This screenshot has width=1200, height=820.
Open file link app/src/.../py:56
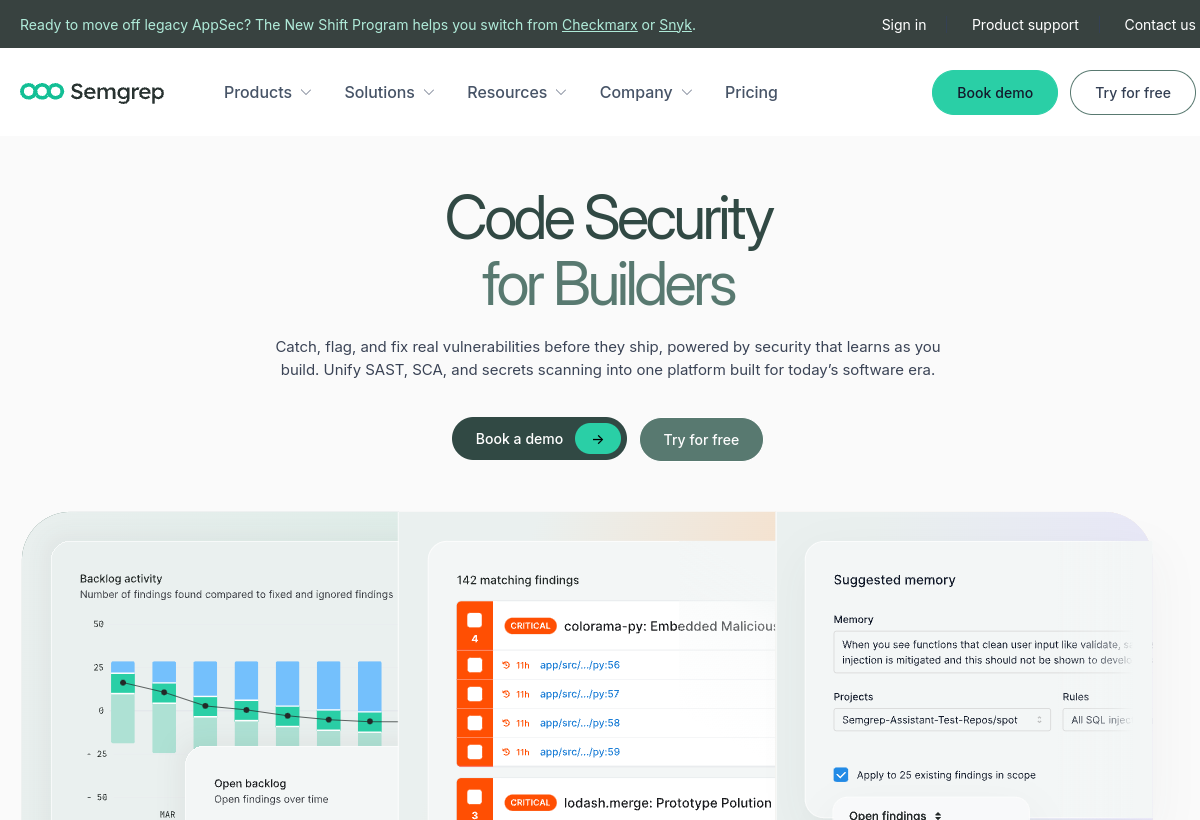click(x=580, y=665)
